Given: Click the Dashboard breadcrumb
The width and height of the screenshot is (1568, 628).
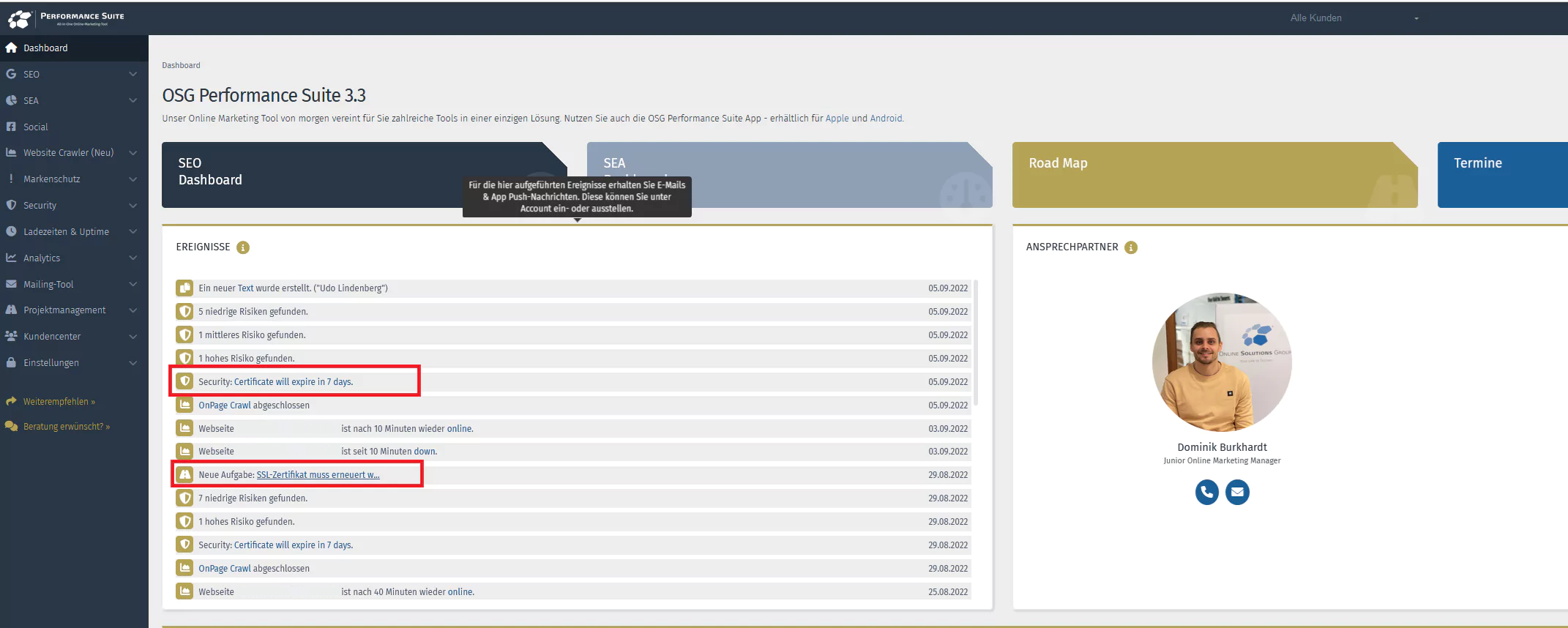Looking at the screenshot, I should tap(181, 65).
